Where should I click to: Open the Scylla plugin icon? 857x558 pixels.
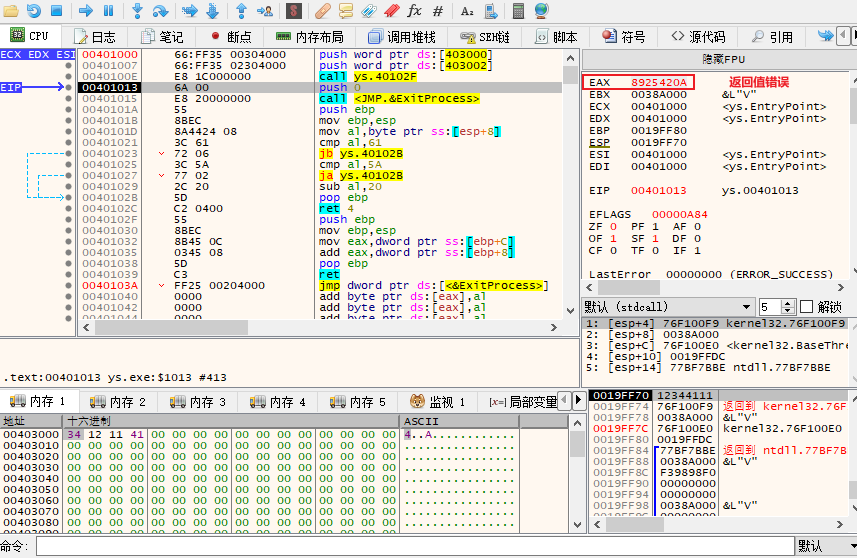(294, 11)
